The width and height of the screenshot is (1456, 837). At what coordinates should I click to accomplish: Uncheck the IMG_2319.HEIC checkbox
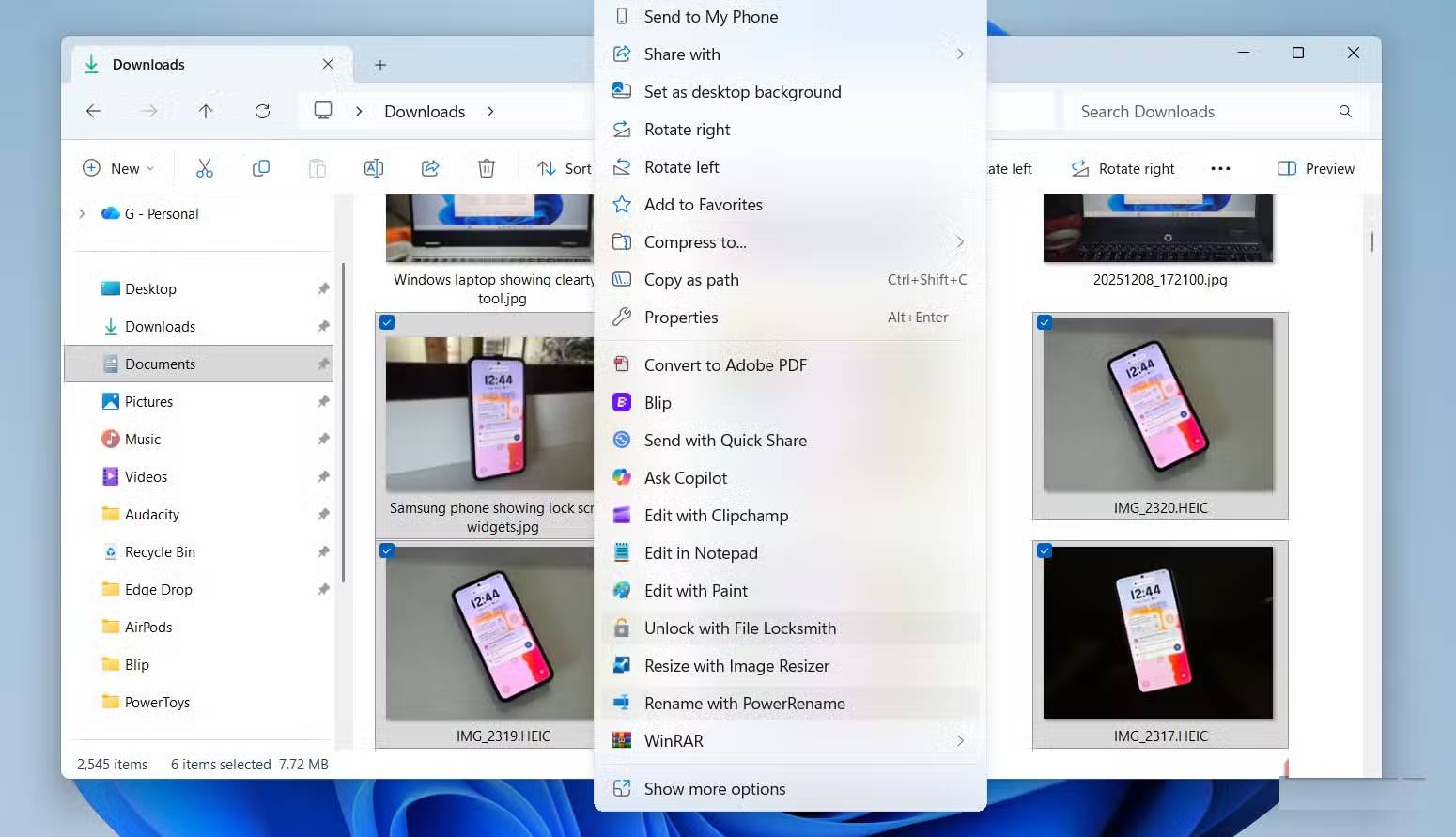[387, 550]
